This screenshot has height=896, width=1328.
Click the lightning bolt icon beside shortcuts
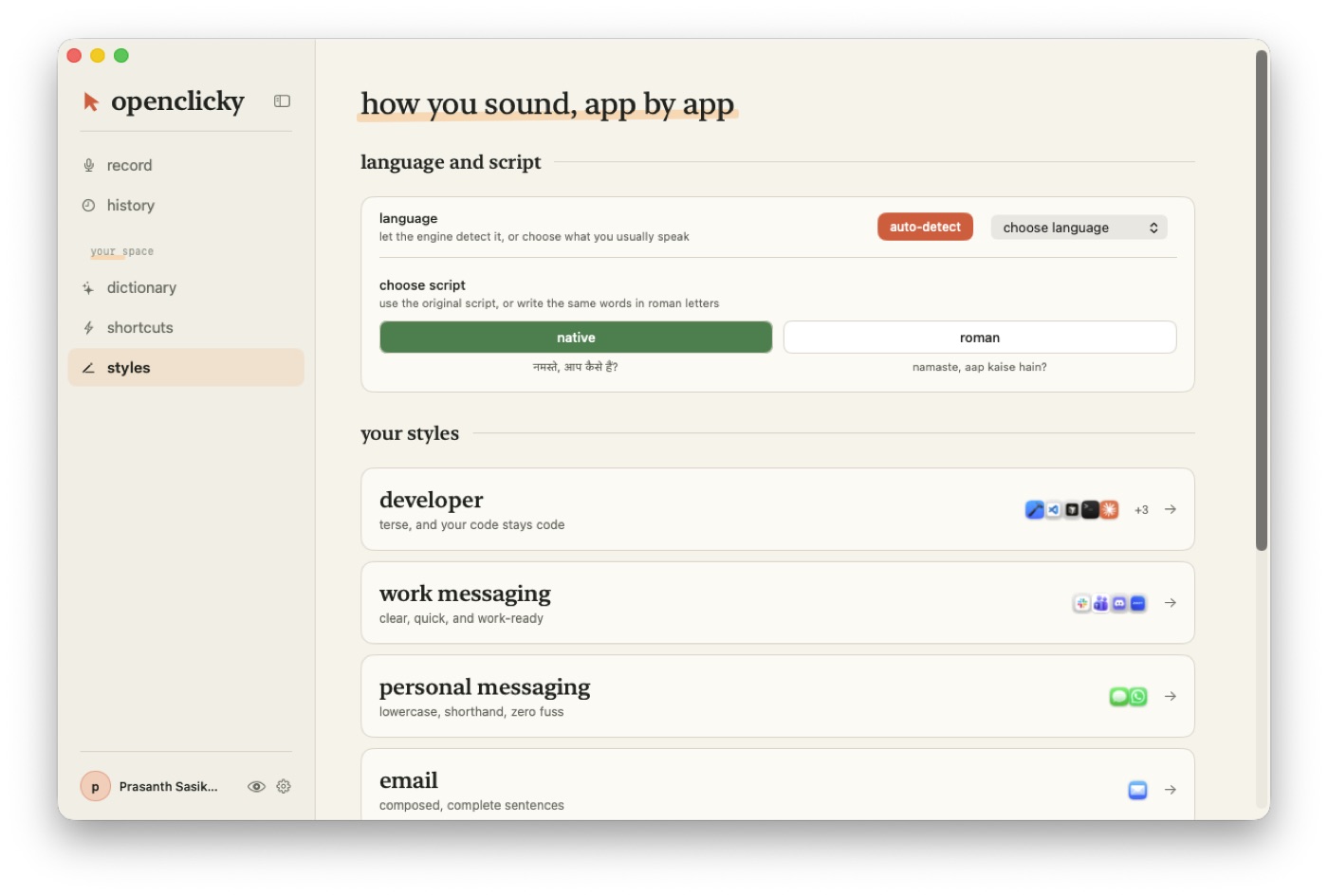coord(88,327)
